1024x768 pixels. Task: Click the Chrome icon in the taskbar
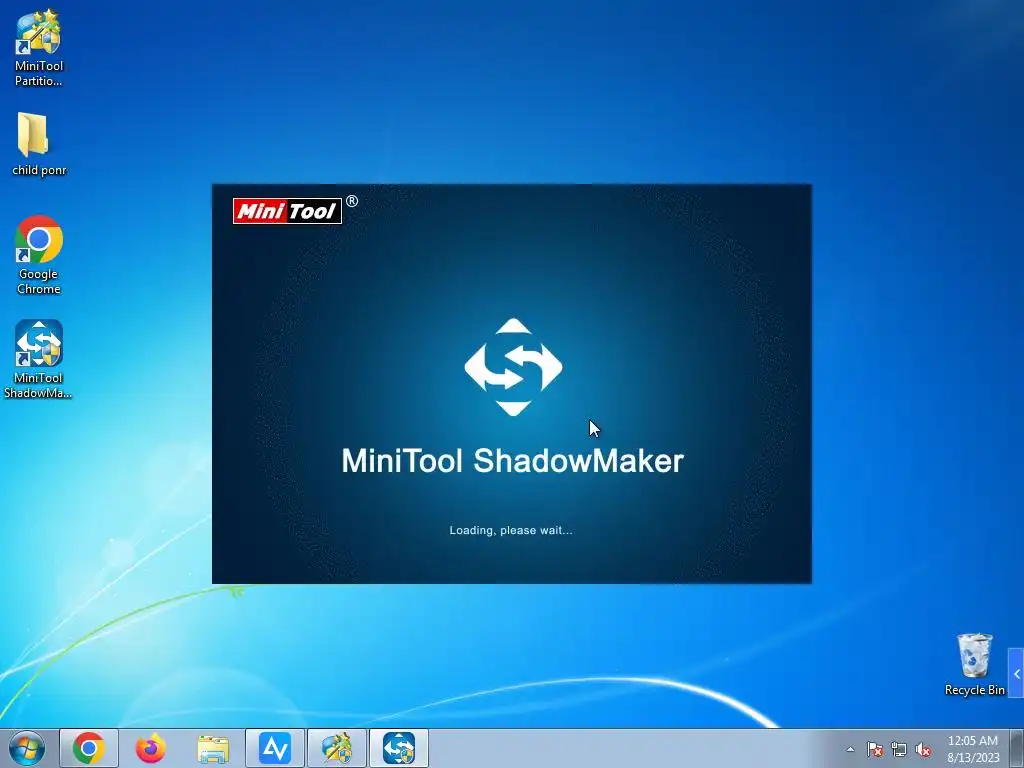[x=89, y=748]
